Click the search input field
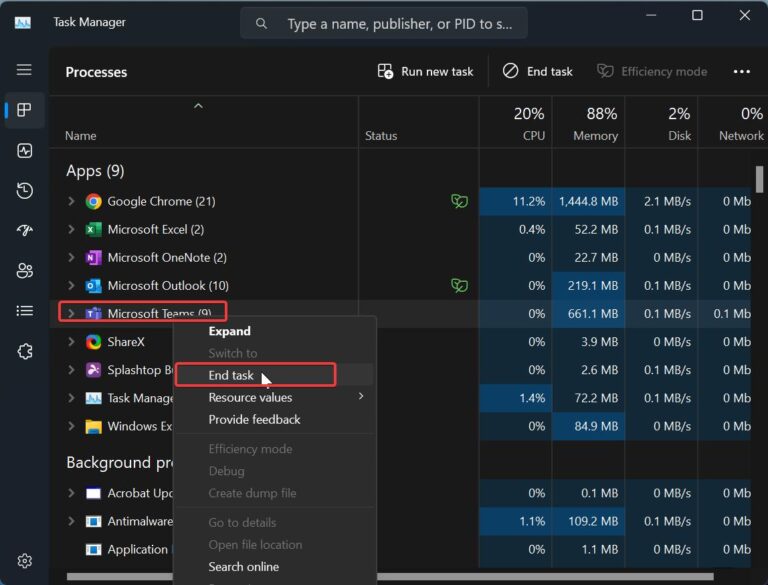 [384, 24]
